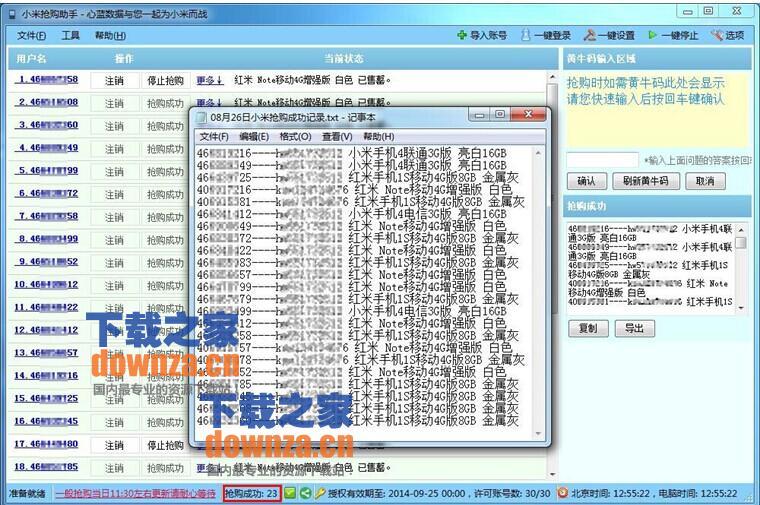This screenshot has width=760, height=505.
Task: Open the 选项 options toolbar item
Action: [727, 35]
